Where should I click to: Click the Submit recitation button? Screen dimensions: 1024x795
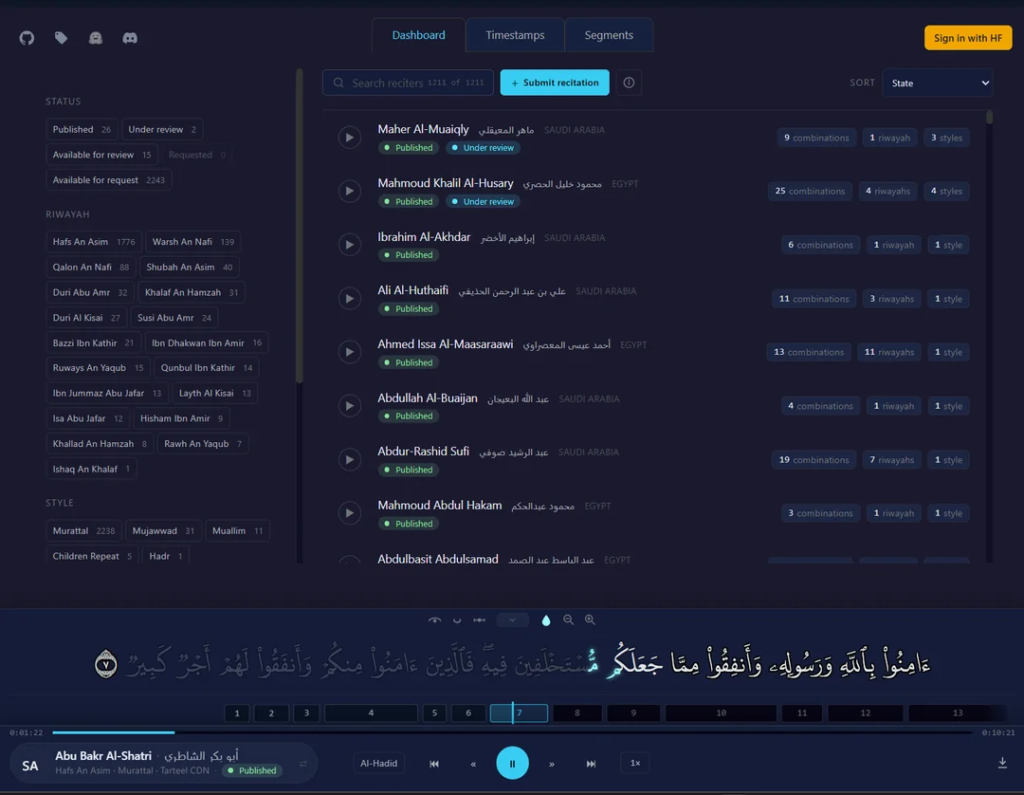coord(554,83)
